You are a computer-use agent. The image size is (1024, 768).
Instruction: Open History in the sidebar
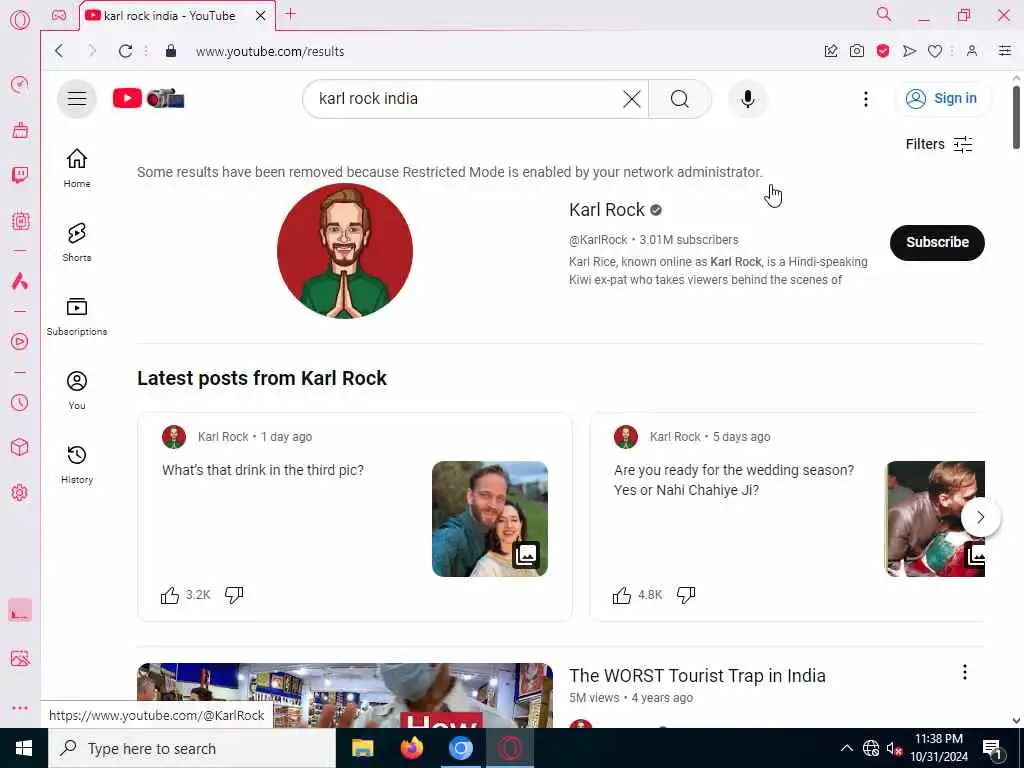click(77, 464)
